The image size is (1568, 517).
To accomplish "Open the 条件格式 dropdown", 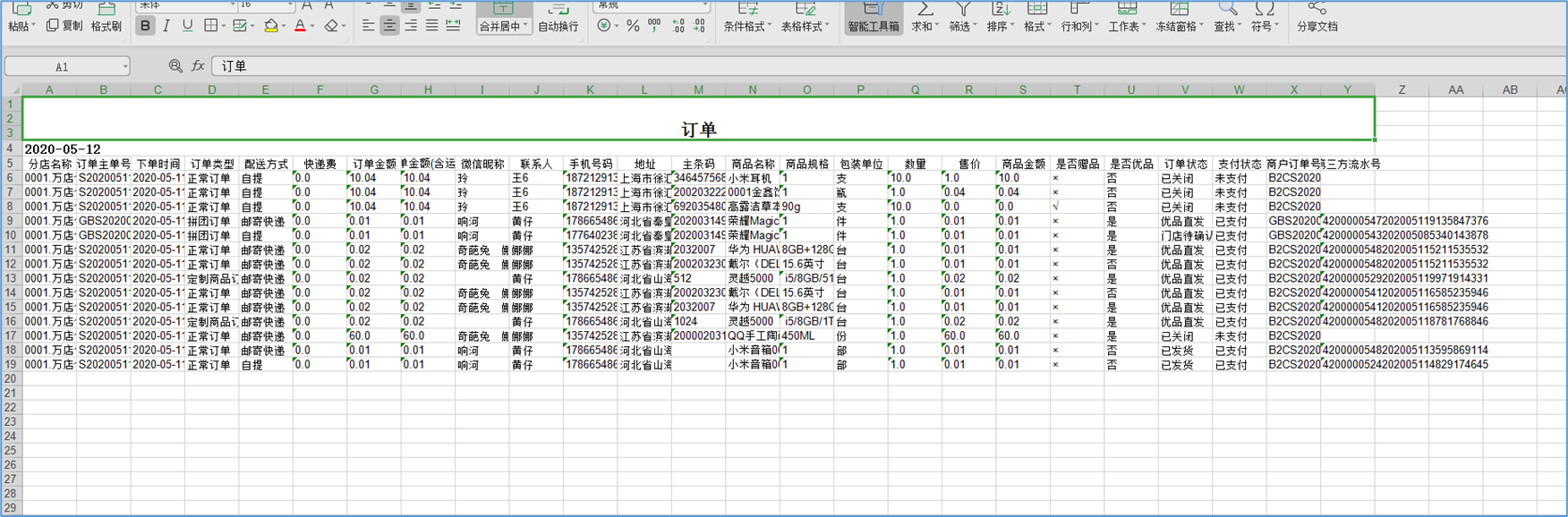I will [x=748, y=27].
